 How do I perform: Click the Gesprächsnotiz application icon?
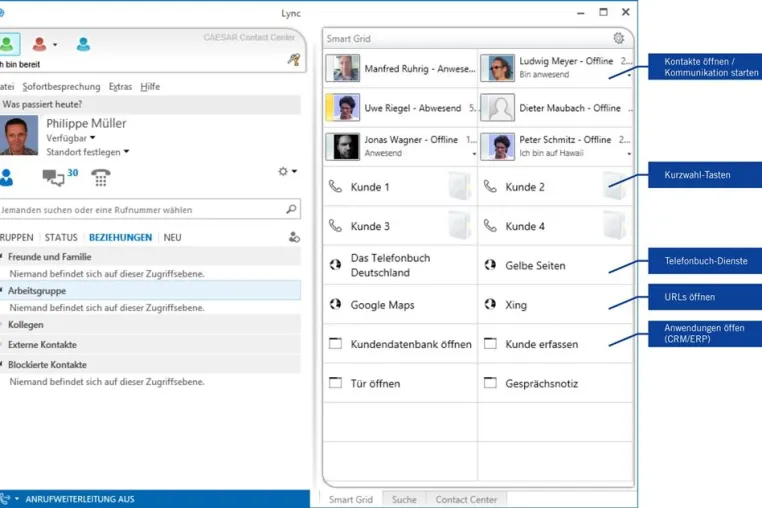[x=490, y=383]
